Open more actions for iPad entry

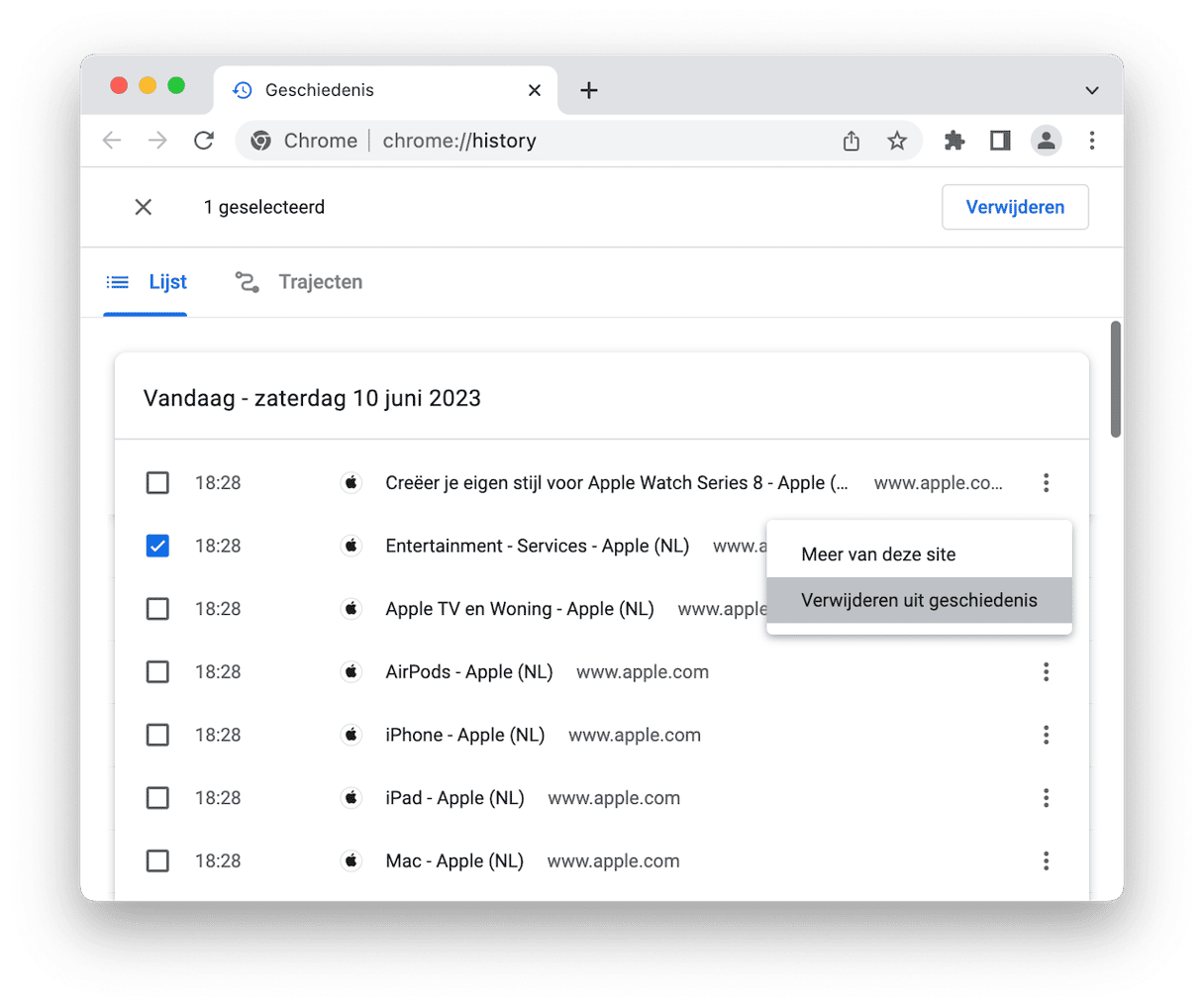1046,798
